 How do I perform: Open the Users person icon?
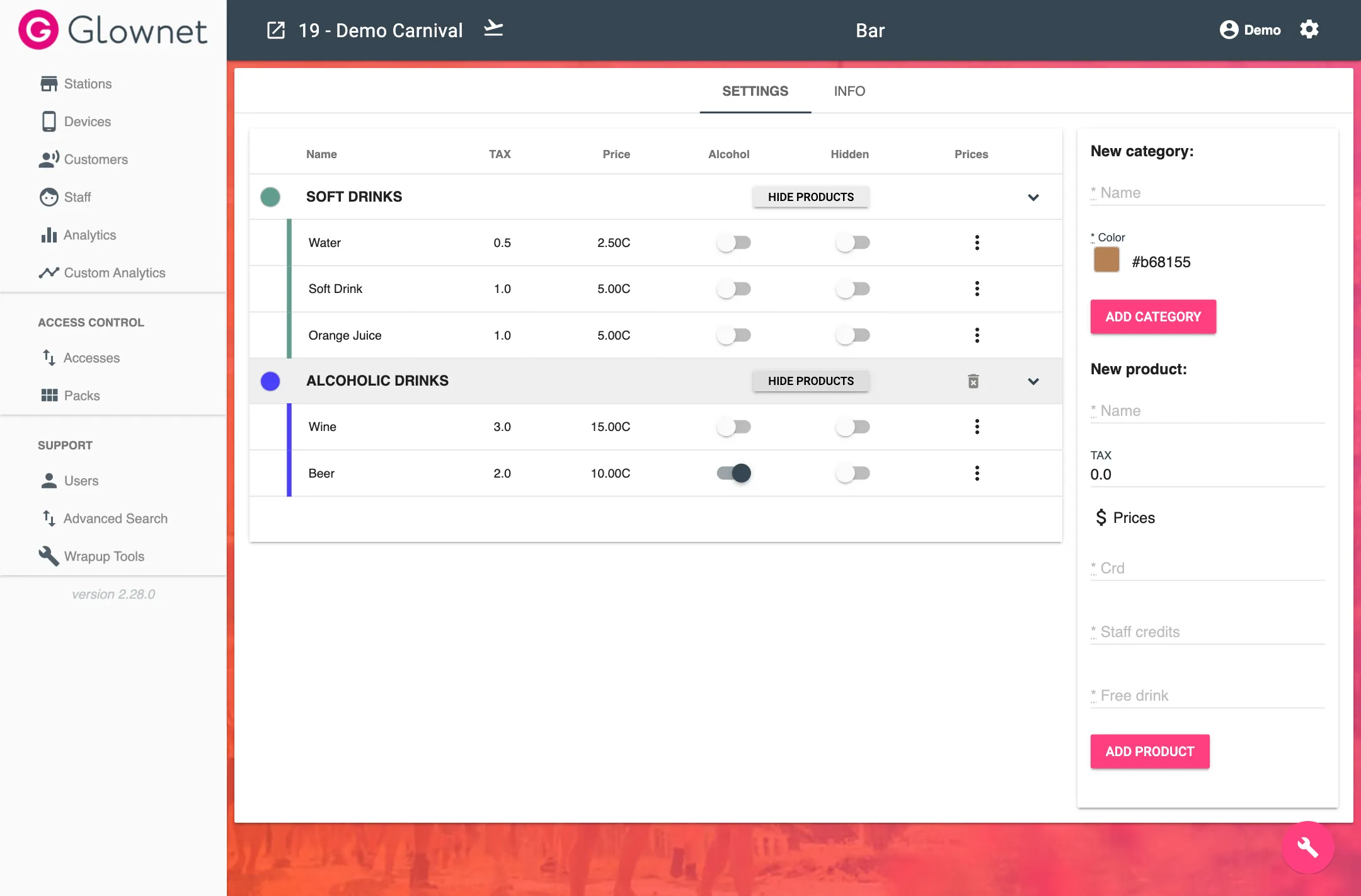point(49,481)
